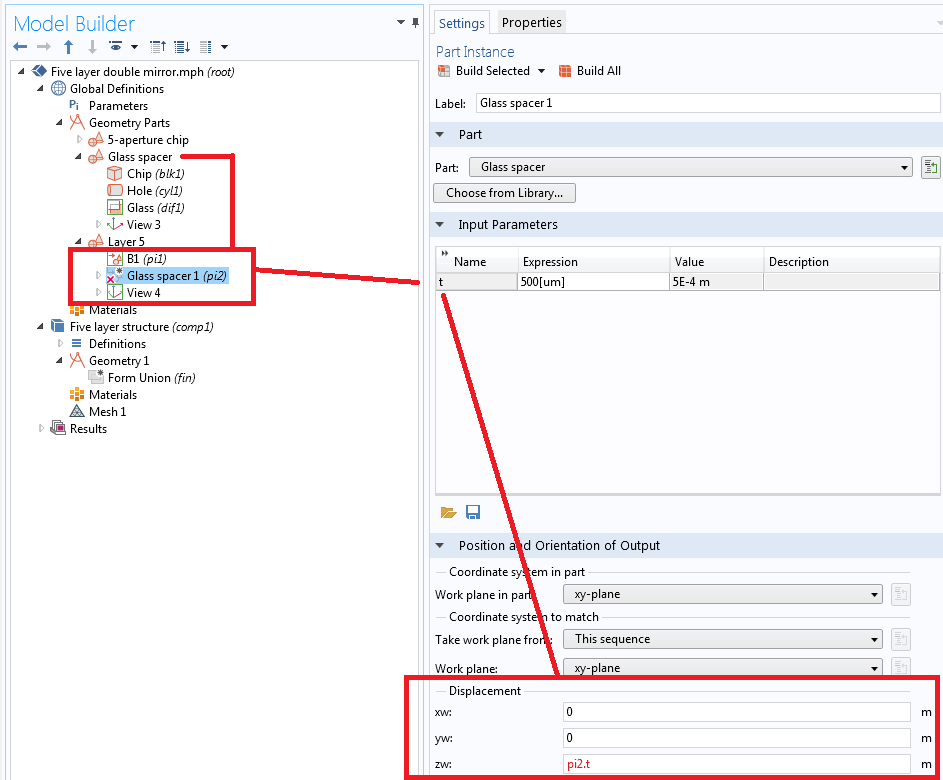Collapse the Geometry Parts tree node
The width and height of the screenshot is (943, 780).
[61, 123]
